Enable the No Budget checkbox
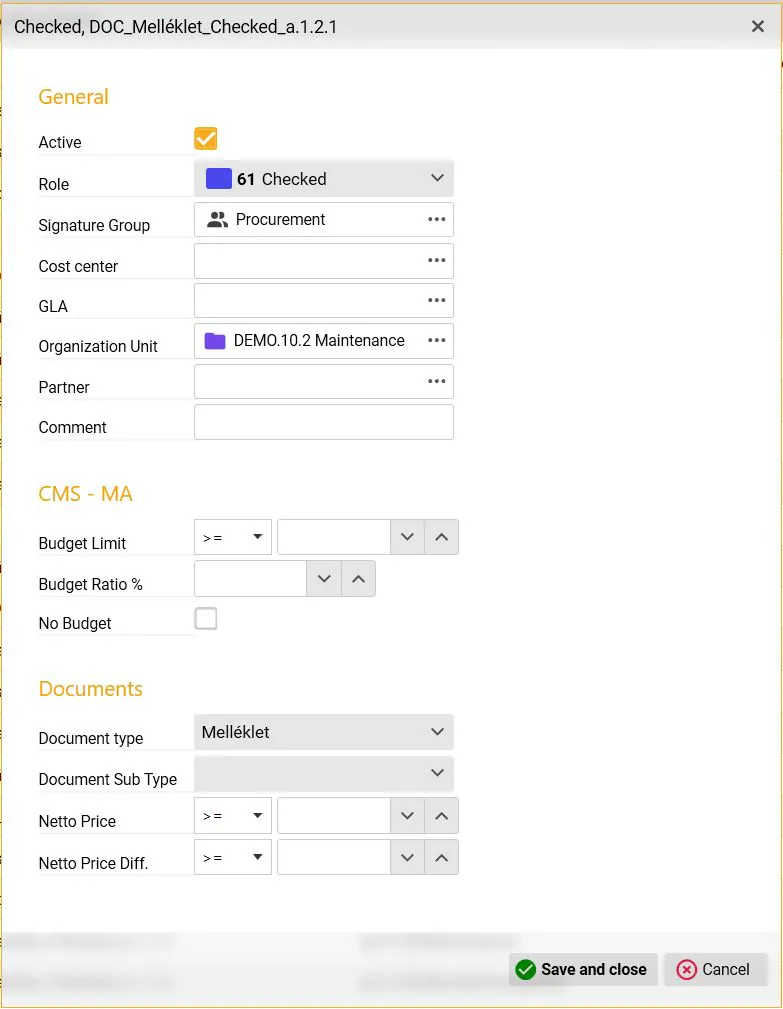Screen dimensions: 783x1009 [206, 618]
